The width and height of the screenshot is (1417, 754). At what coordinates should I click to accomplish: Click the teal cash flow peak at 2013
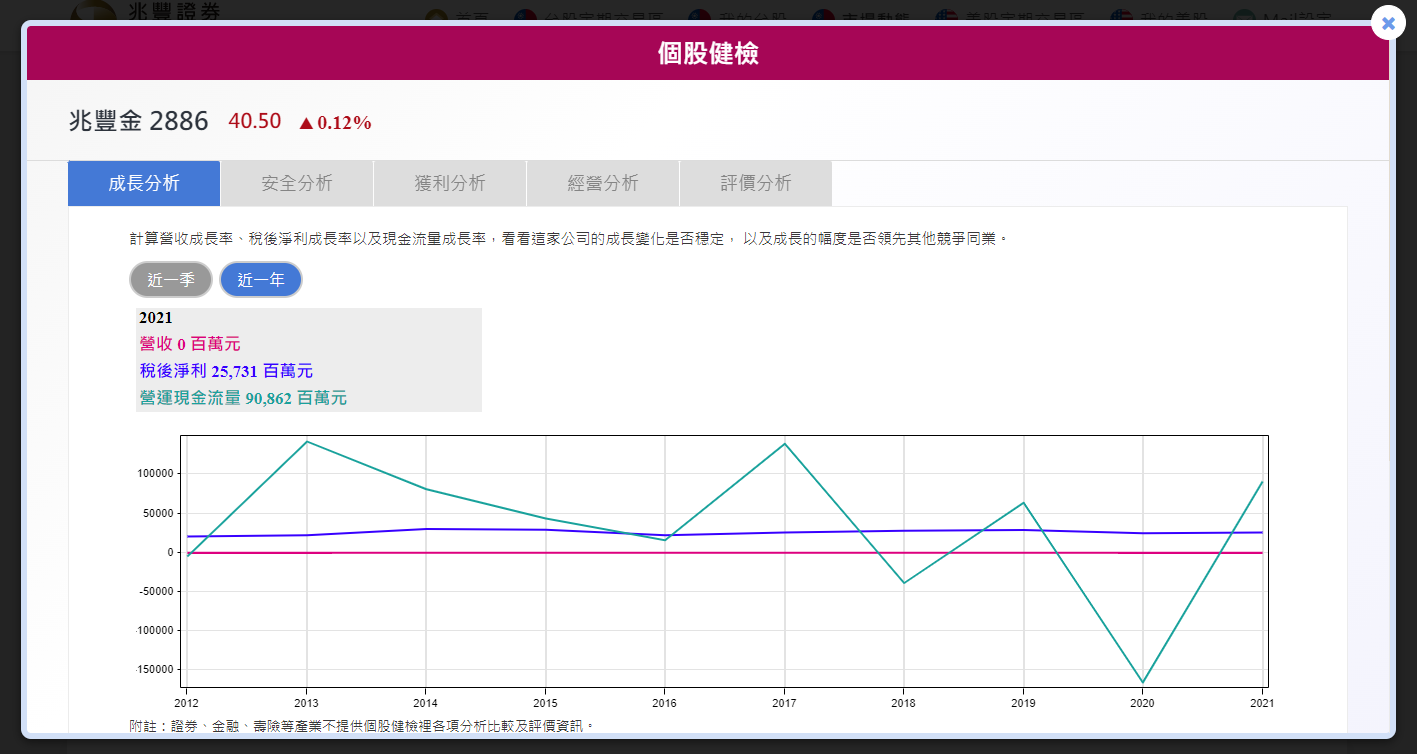click(306, 441)
